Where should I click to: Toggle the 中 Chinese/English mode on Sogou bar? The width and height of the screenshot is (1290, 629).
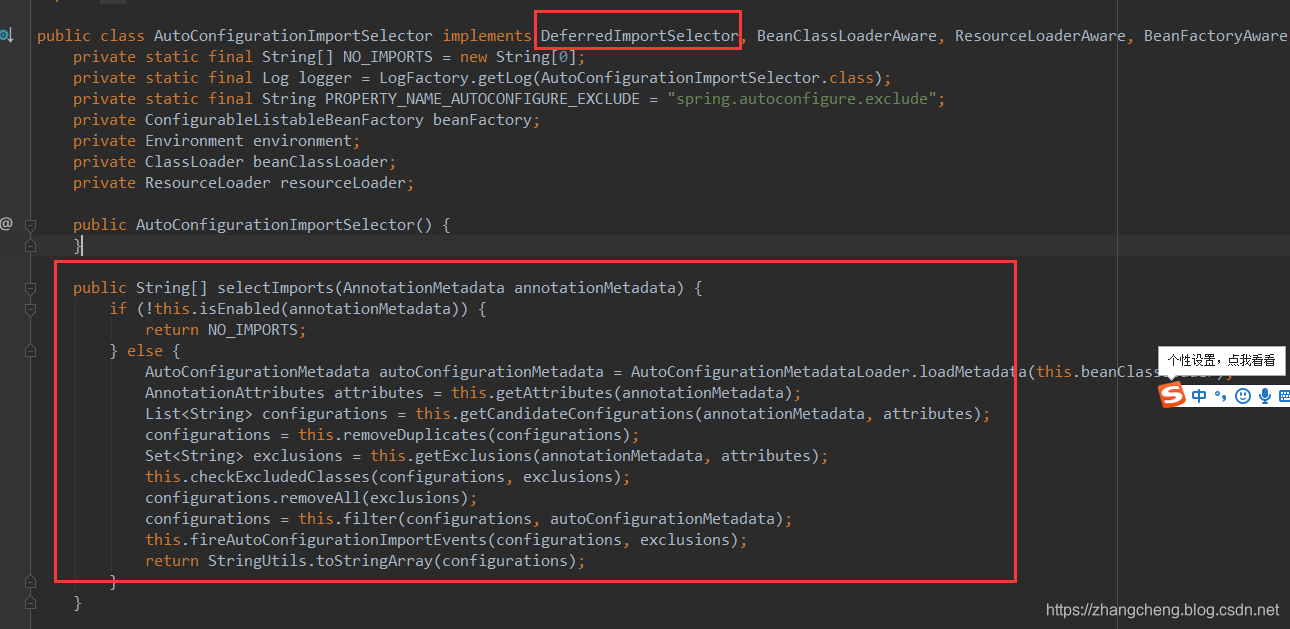pos(1199,396)
